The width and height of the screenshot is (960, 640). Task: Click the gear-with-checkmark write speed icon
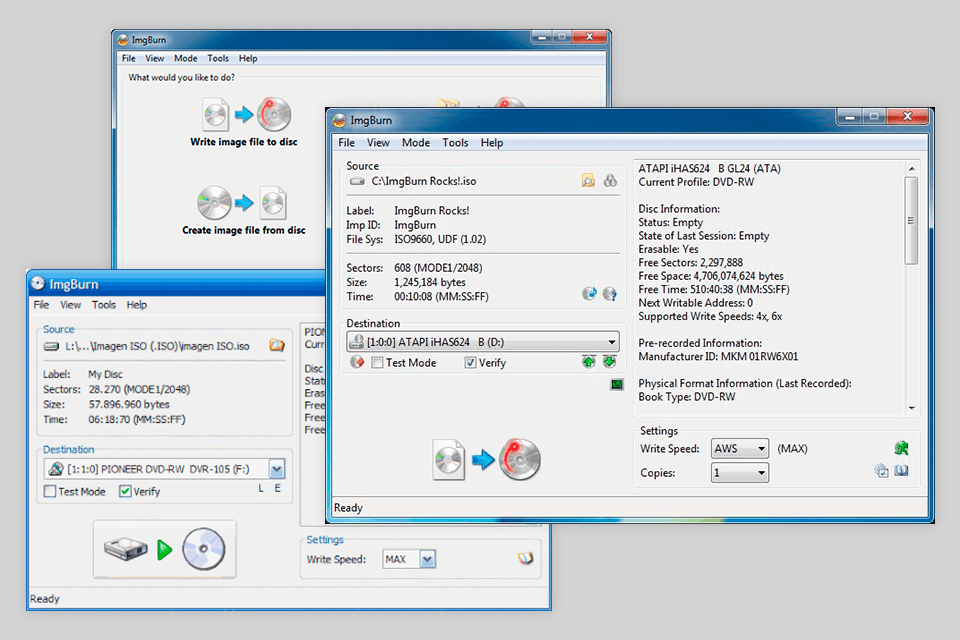[x=880, y=471]
